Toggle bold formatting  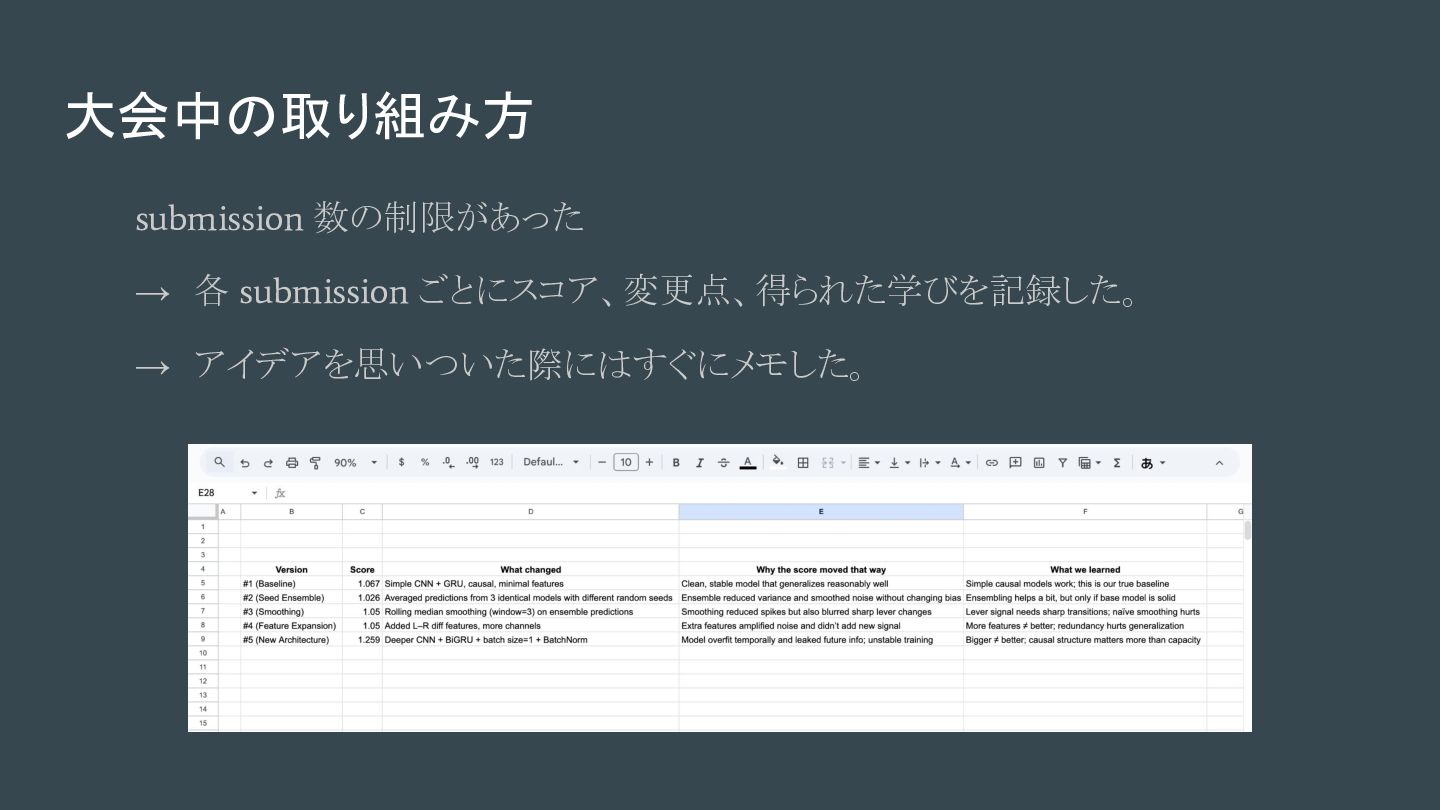point(676,462)
